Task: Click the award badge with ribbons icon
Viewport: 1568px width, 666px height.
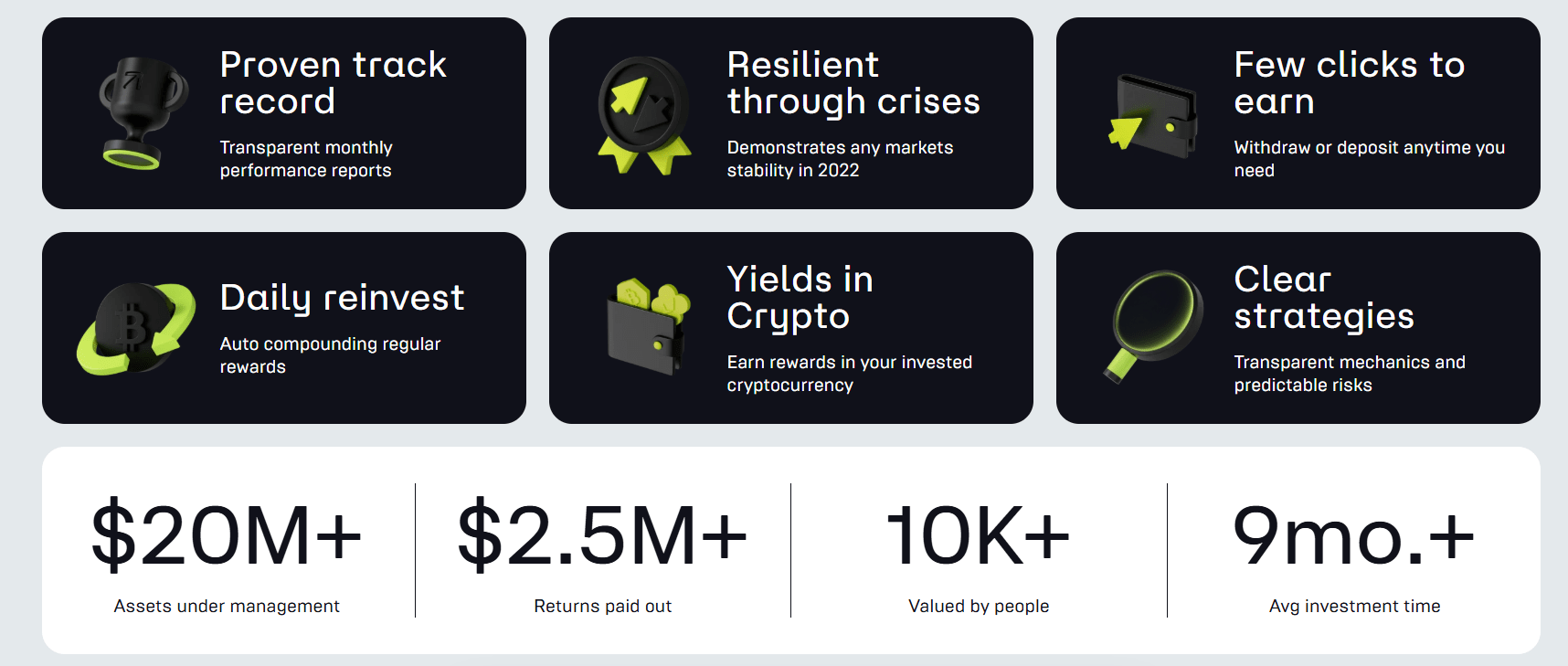Action: point(643,114)
